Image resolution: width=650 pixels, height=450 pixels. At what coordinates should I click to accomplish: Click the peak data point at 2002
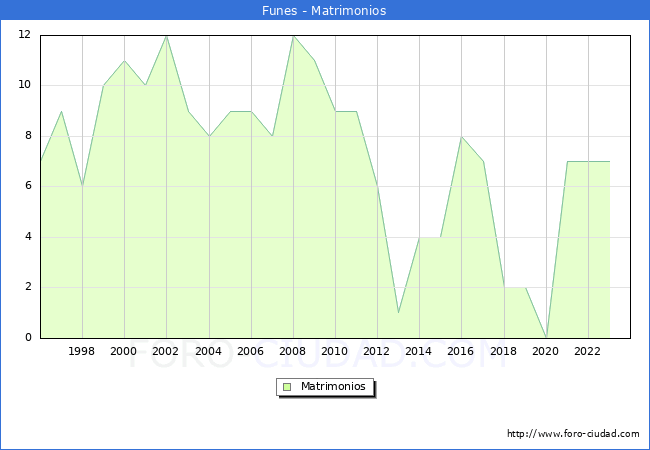click(x=166, y=35)
